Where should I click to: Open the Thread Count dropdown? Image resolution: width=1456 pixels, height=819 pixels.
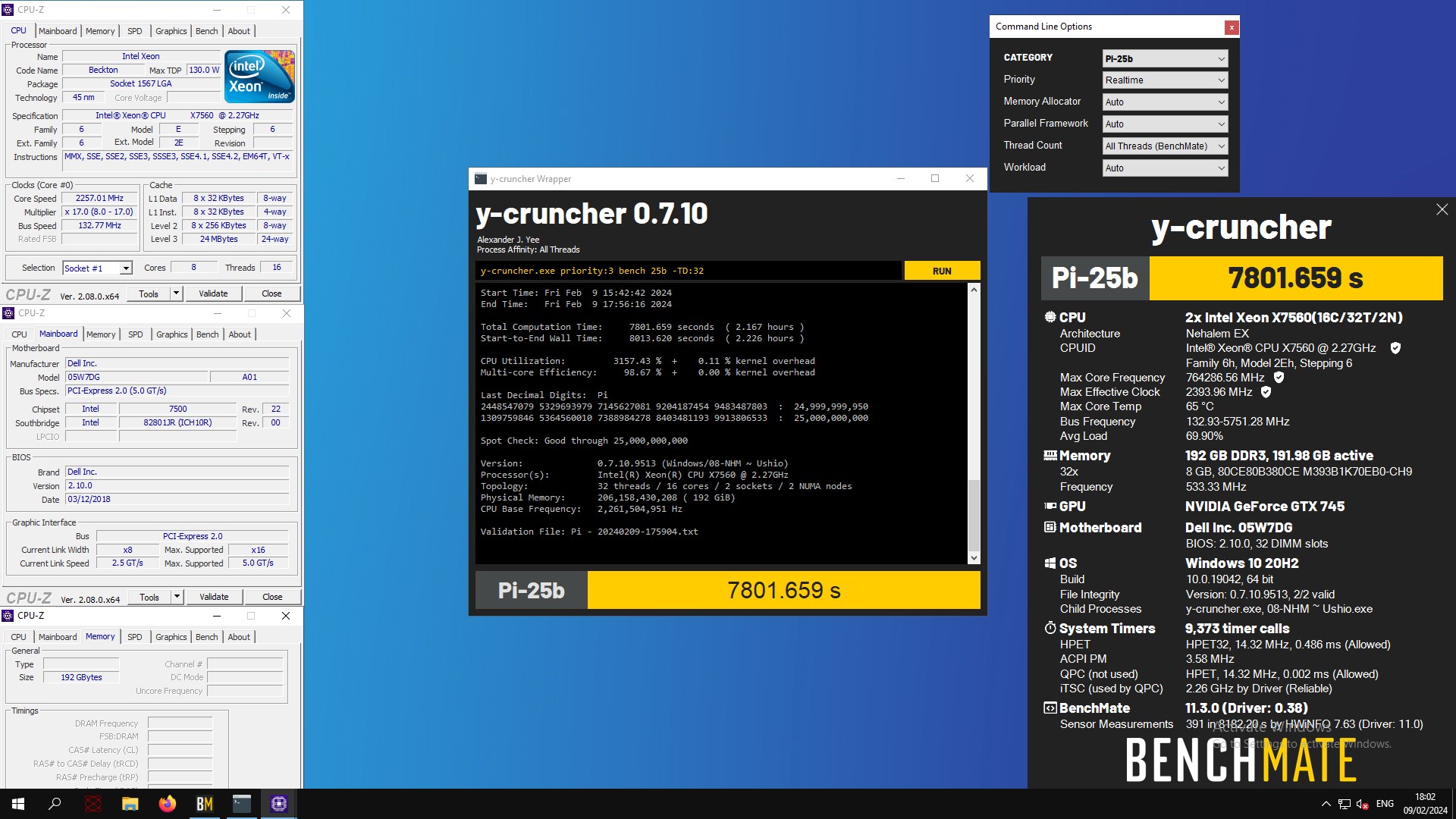click(x=1164, y=146)
